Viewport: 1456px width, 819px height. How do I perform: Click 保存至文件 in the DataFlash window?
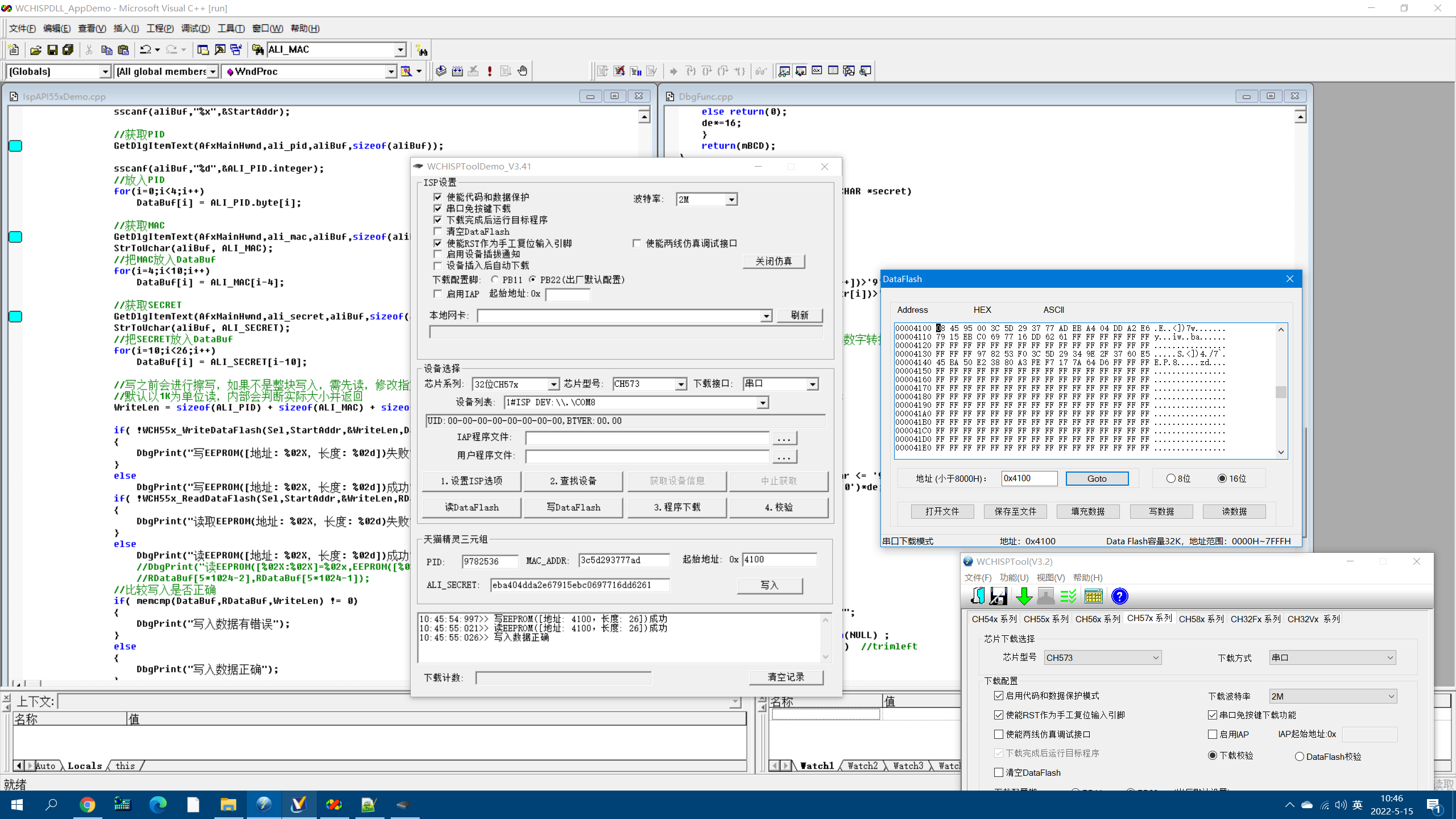[1015, 511]
